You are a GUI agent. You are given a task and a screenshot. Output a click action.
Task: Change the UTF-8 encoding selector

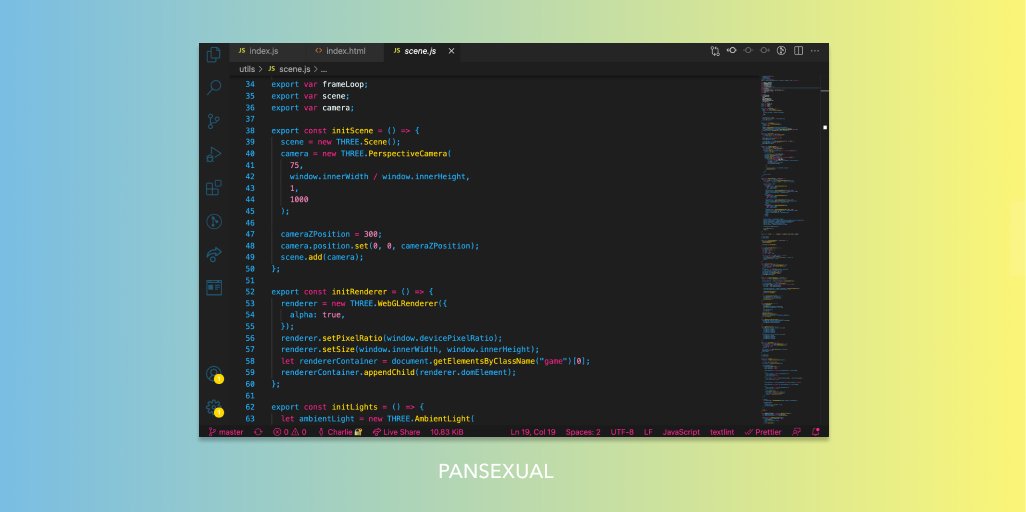coord(622,432)
